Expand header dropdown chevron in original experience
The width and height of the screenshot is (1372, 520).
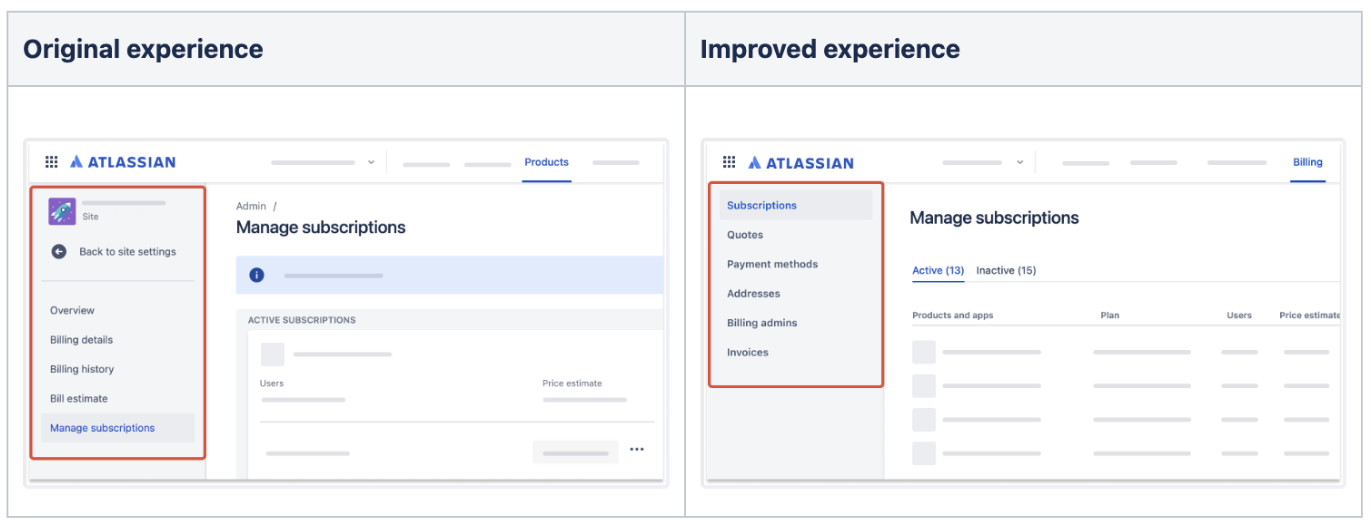click(371, 162)
